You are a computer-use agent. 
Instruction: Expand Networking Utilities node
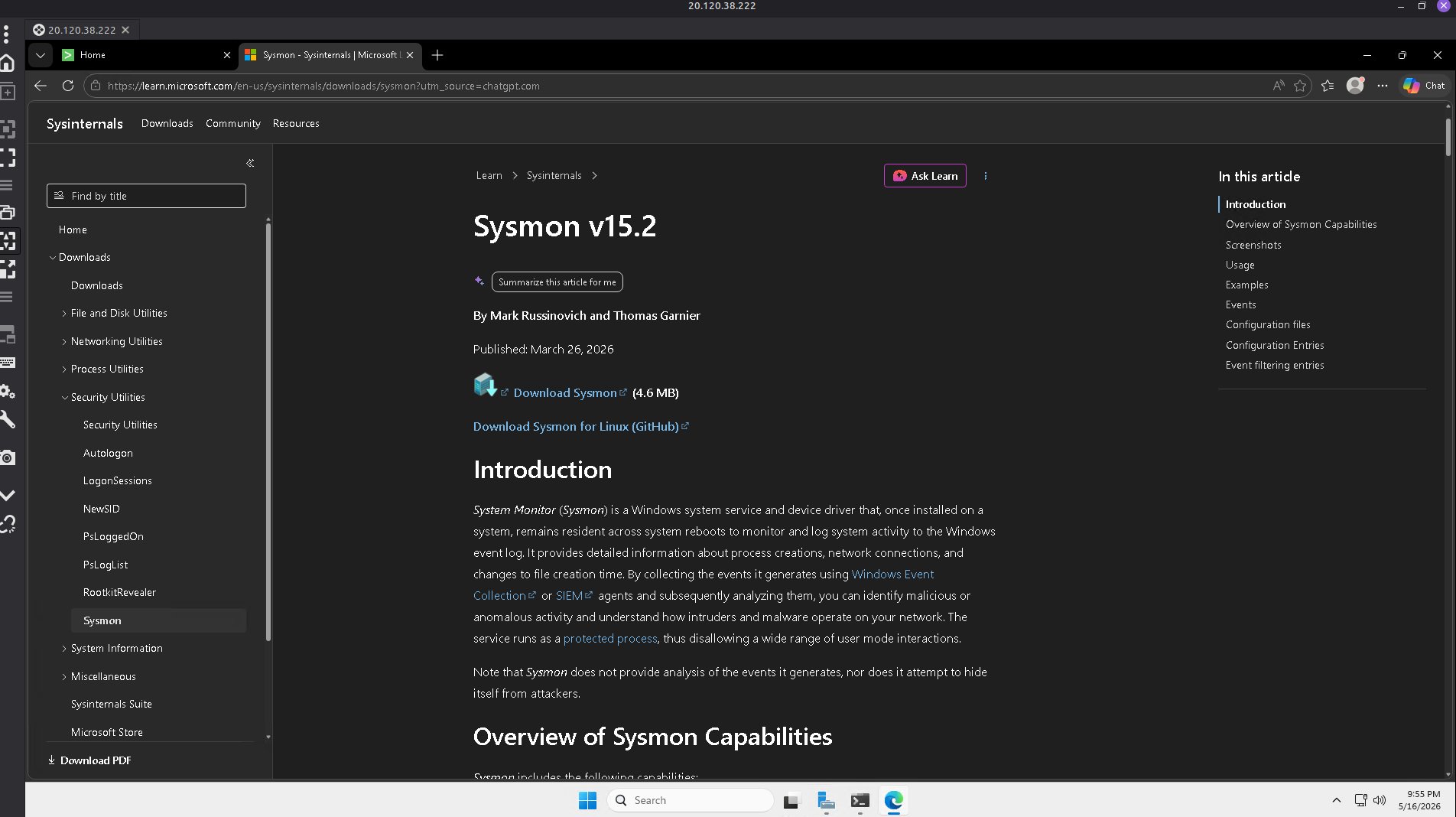point(64,342)
